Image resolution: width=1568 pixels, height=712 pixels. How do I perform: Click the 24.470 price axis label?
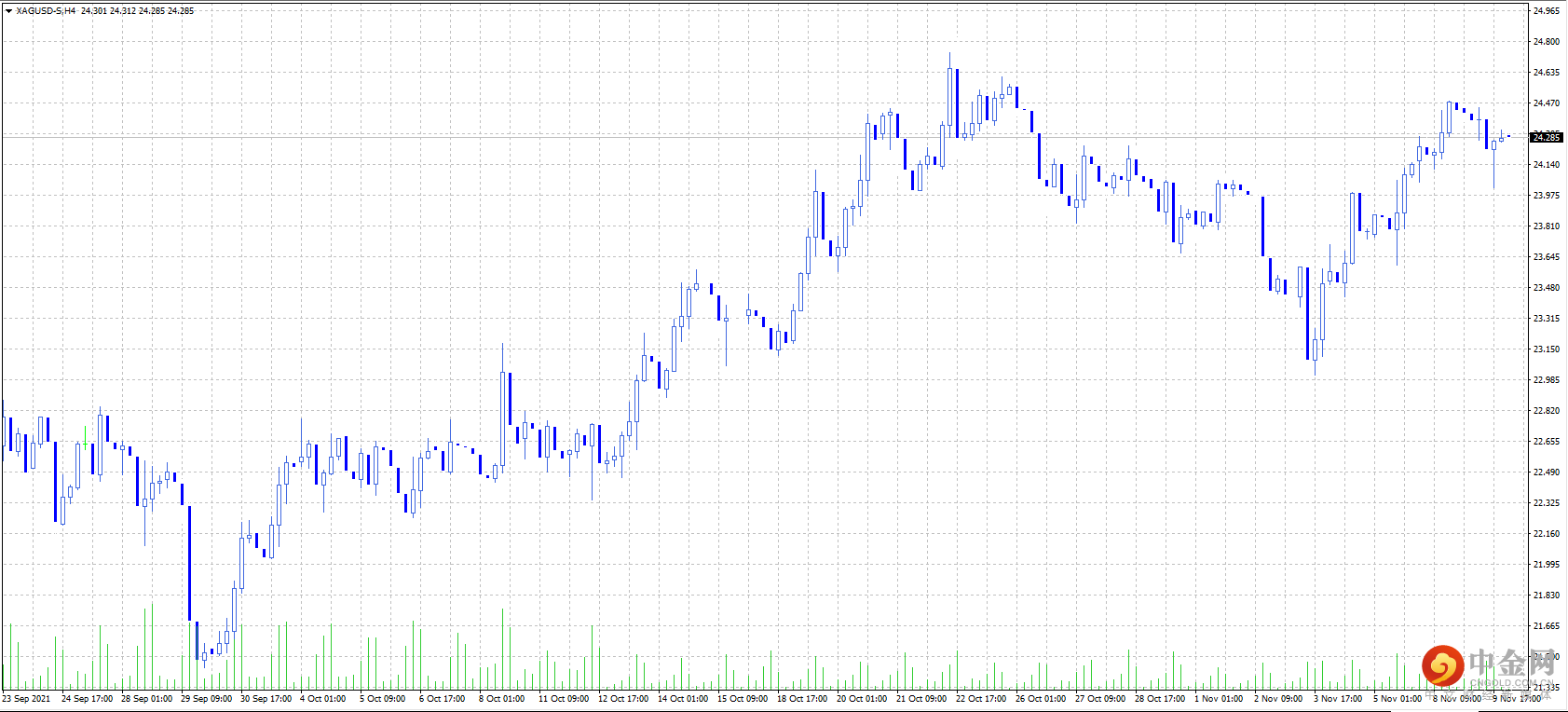coord(1547,103)
